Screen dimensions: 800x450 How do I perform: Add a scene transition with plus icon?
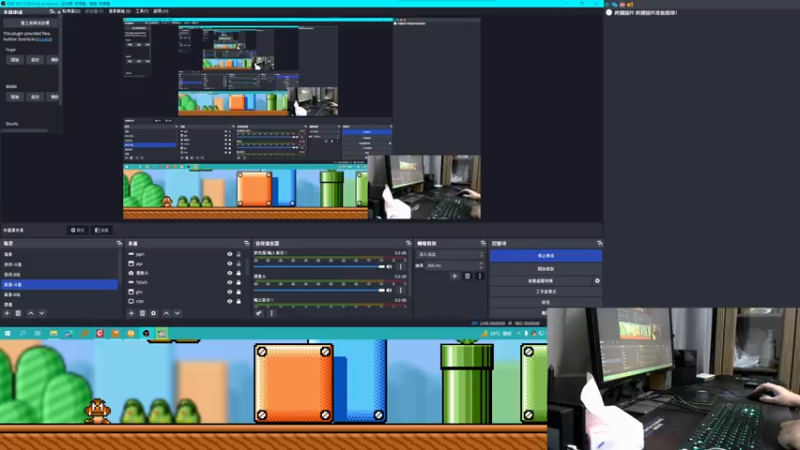click(455, 276)
